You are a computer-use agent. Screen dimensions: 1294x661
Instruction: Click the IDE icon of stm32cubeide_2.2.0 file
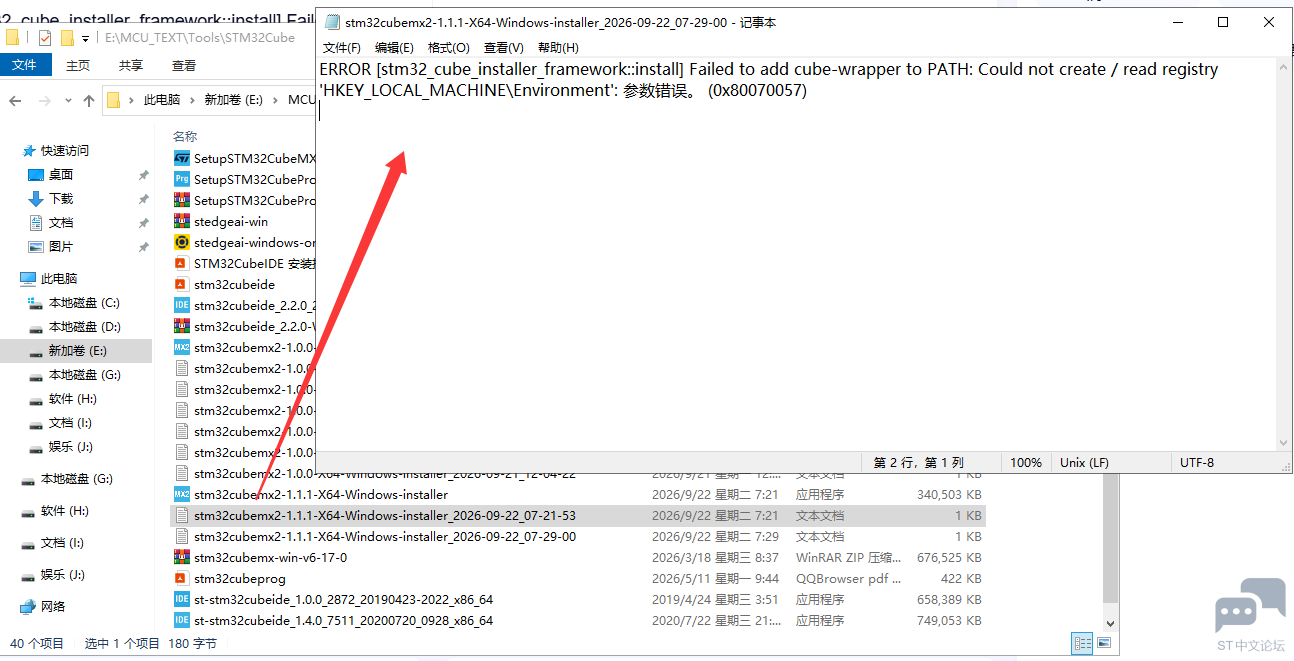tap(181, 305)
